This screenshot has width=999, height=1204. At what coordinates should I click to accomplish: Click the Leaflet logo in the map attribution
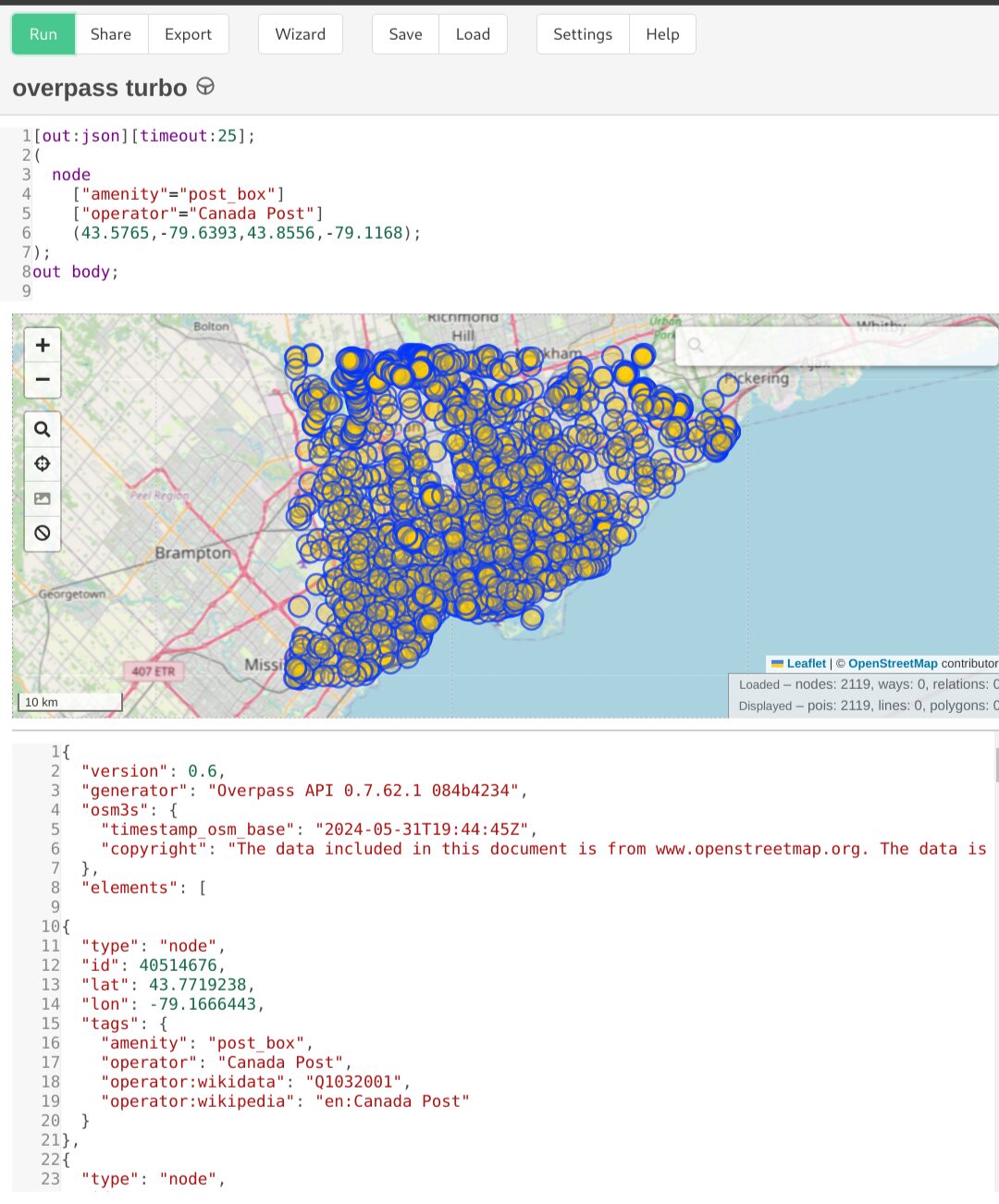[x=777, y=663]
